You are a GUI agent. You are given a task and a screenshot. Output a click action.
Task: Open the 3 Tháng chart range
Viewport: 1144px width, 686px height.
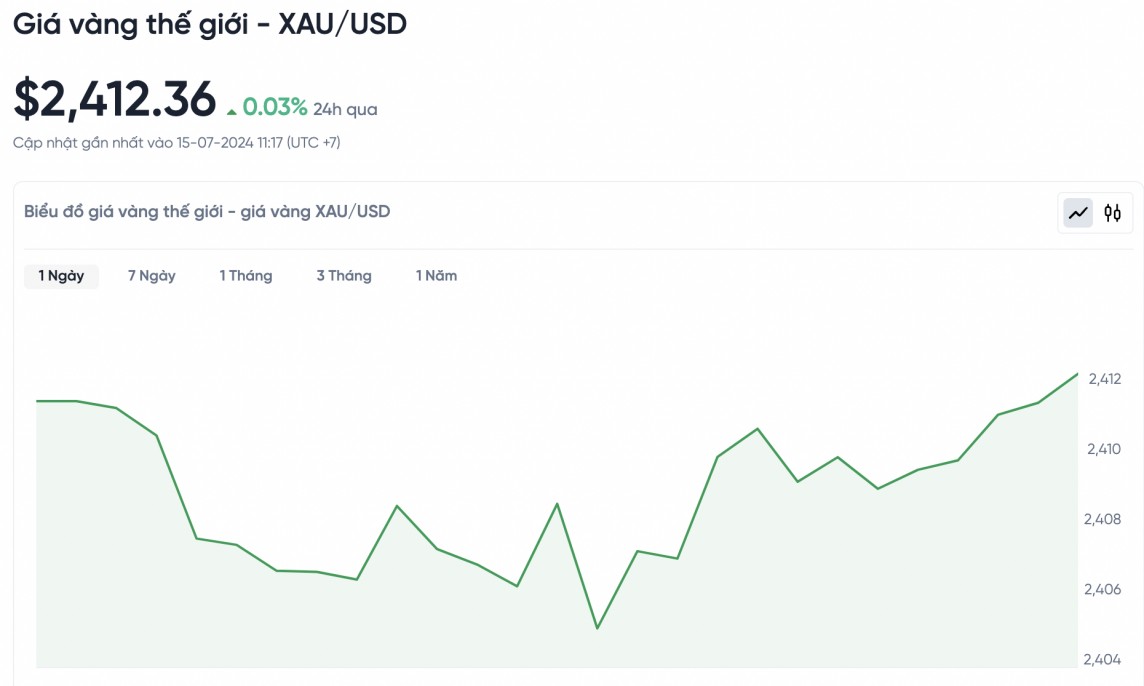click(344, 276)
